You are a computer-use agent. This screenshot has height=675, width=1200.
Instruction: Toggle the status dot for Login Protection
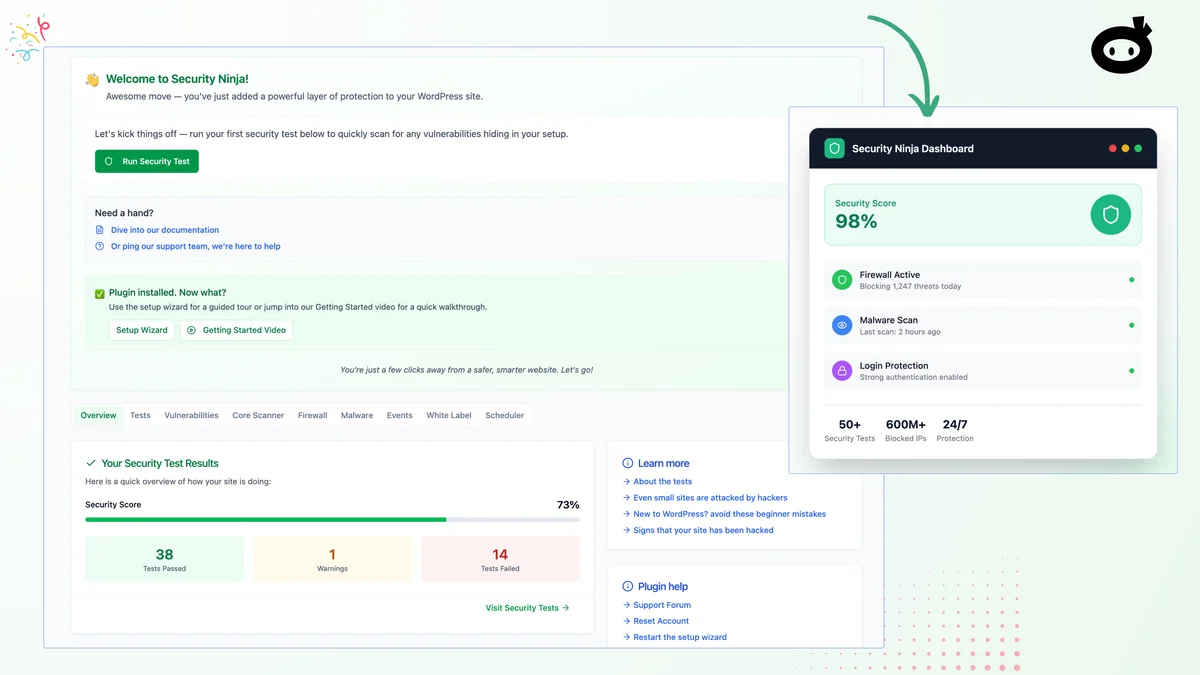pos(1129,370)
